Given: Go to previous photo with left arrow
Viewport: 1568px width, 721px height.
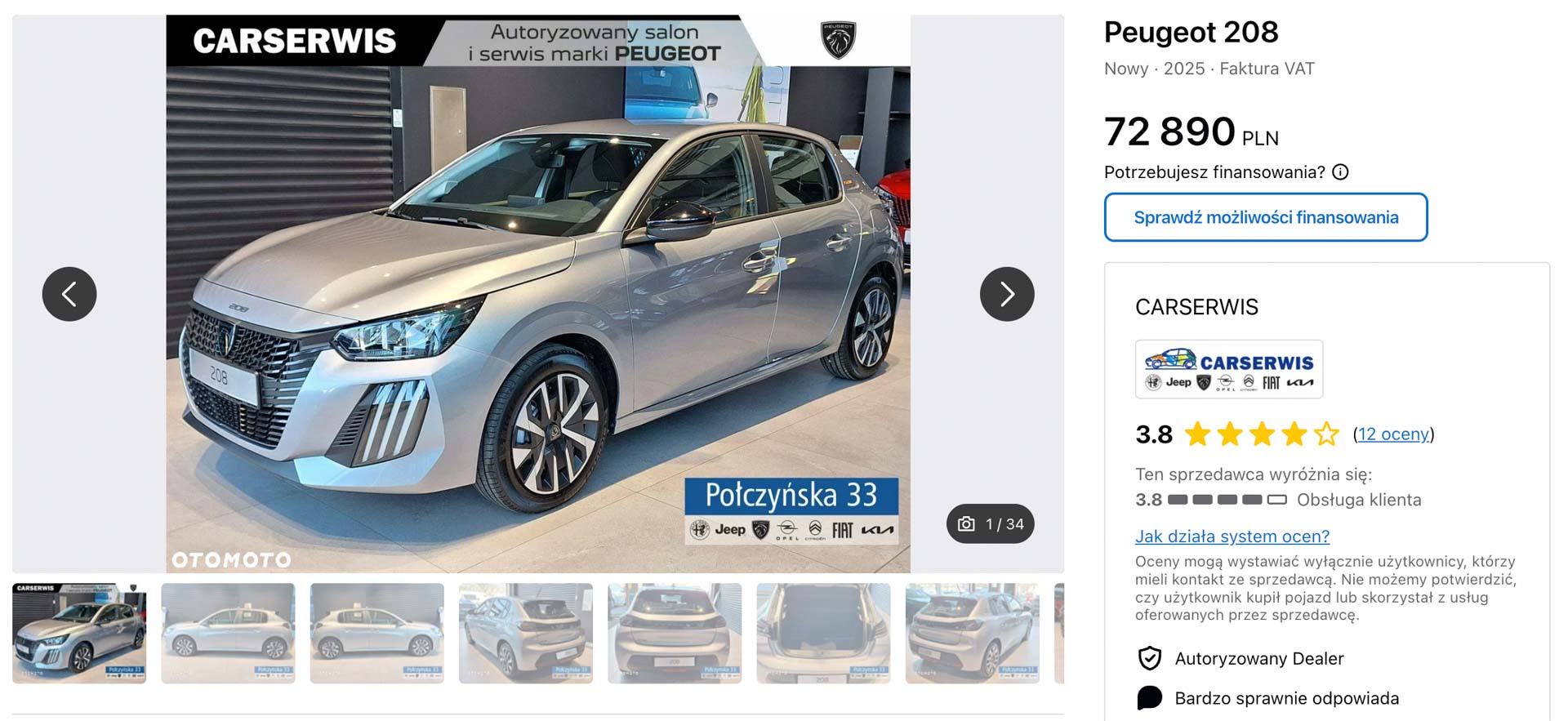Looking at the screenshot, I should [69, 294].
